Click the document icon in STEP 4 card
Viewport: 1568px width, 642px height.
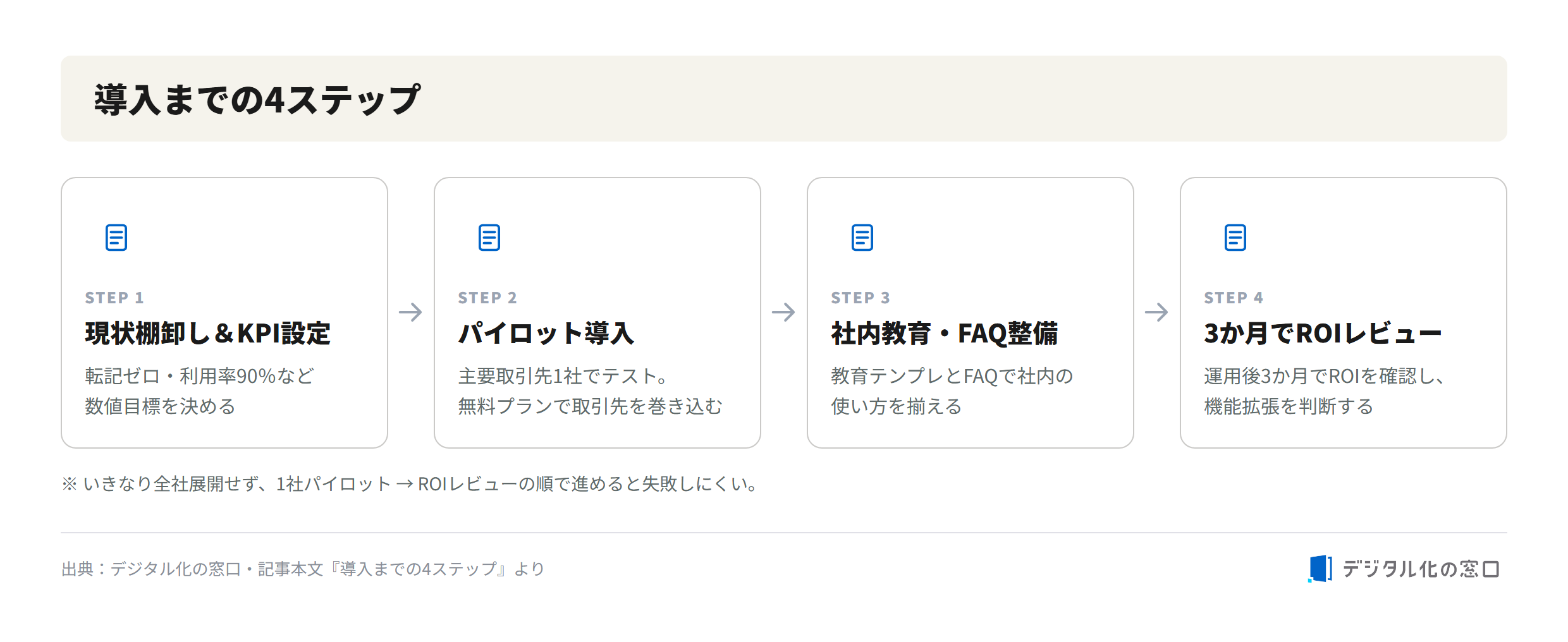1235,238
